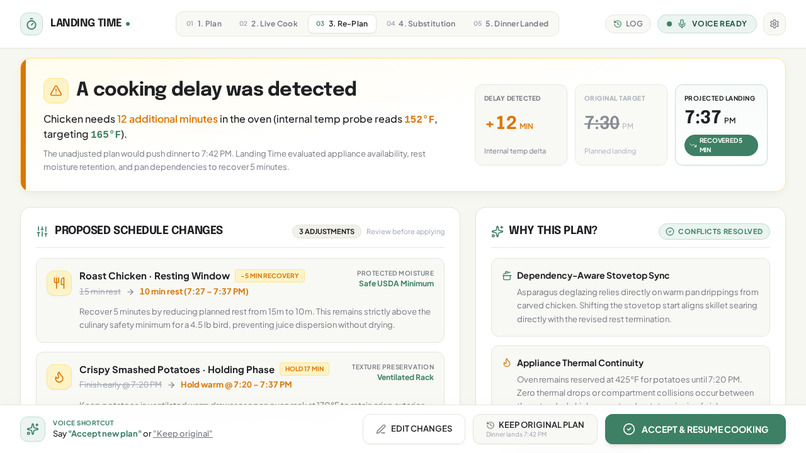The image size is (806, 453).
Task: Toggle the Voice Ready button
Action: tap(707, 24)
